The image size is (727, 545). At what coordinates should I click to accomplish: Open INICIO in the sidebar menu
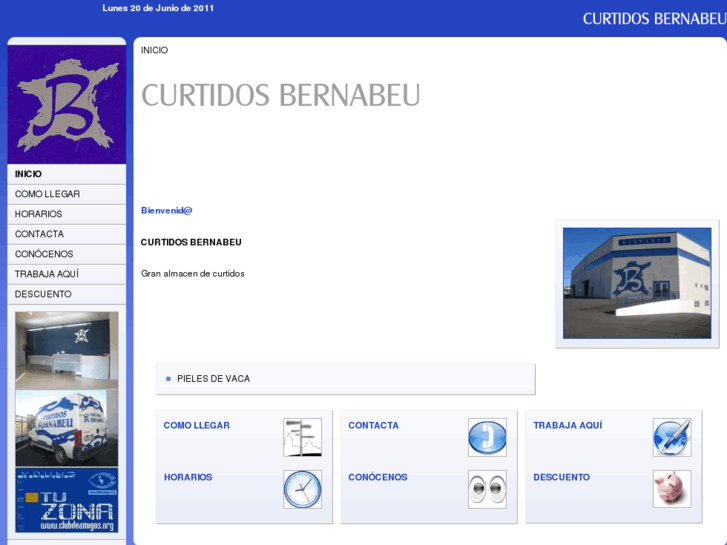(67, 174)
